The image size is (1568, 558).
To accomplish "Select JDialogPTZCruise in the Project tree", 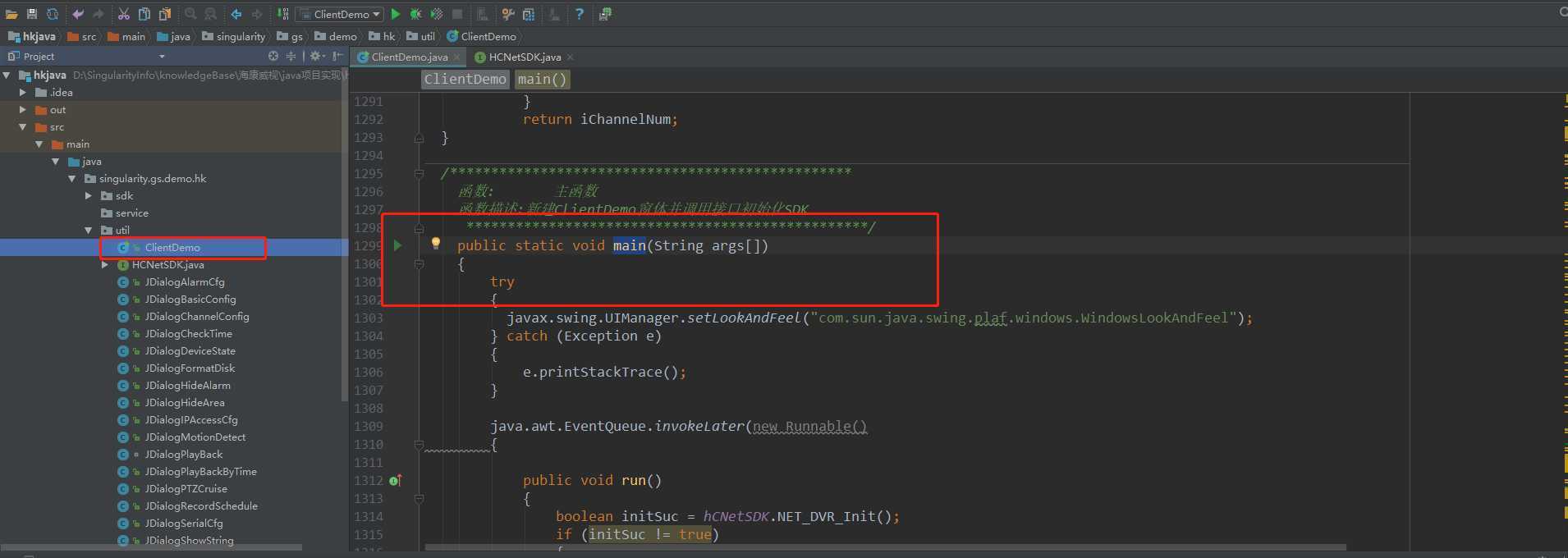I will click(x=186, y=488).
